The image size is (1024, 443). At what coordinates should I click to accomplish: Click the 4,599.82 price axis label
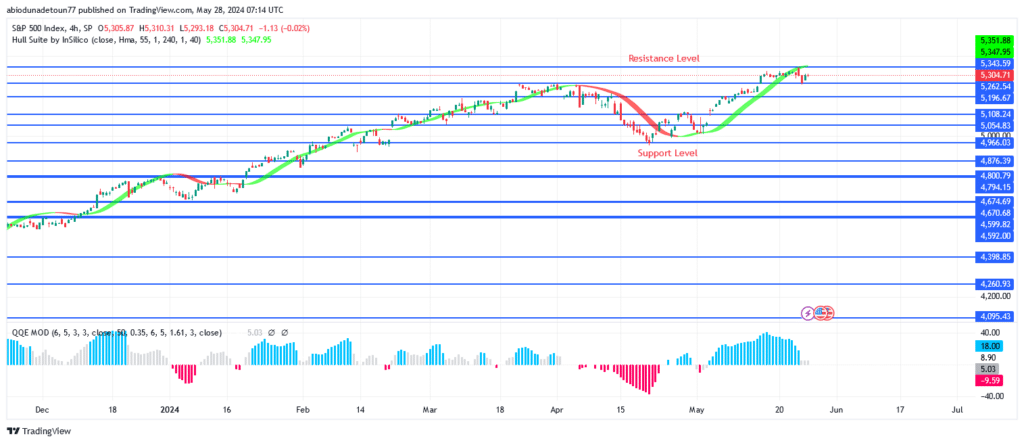click(x=995, y=224)
